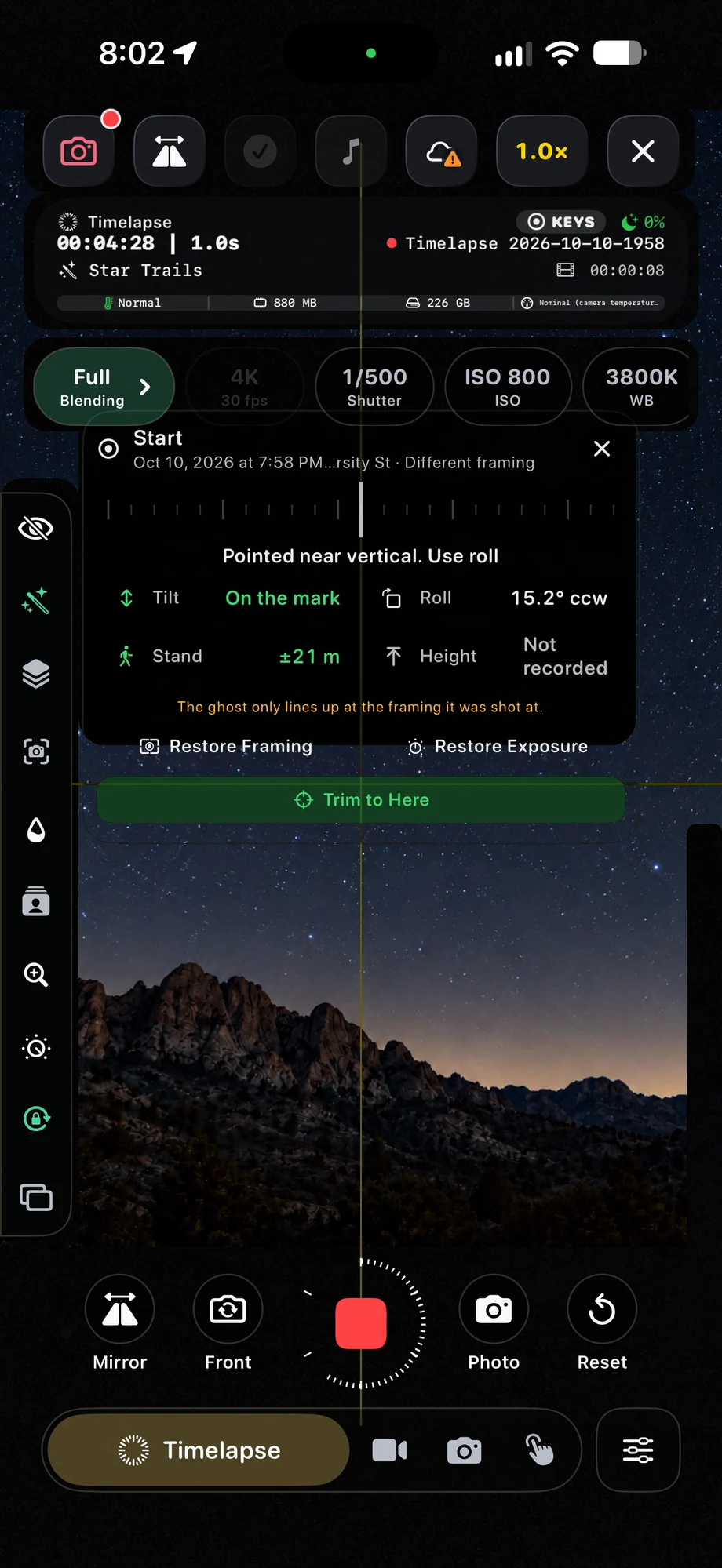The image size is (722, 1568).
Task: Open the portrait person card icon
Action: (36, 902)
